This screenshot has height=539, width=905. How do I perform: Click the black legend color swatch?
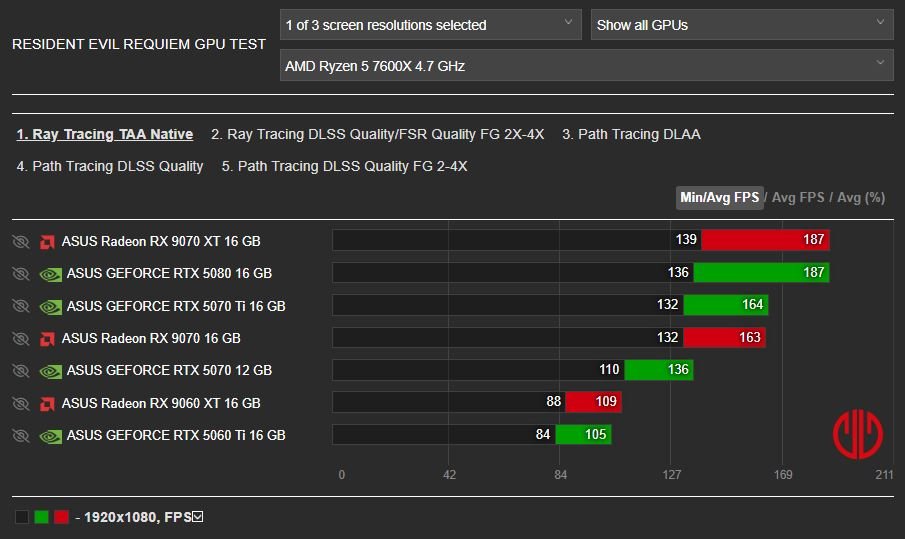point(21,516)
